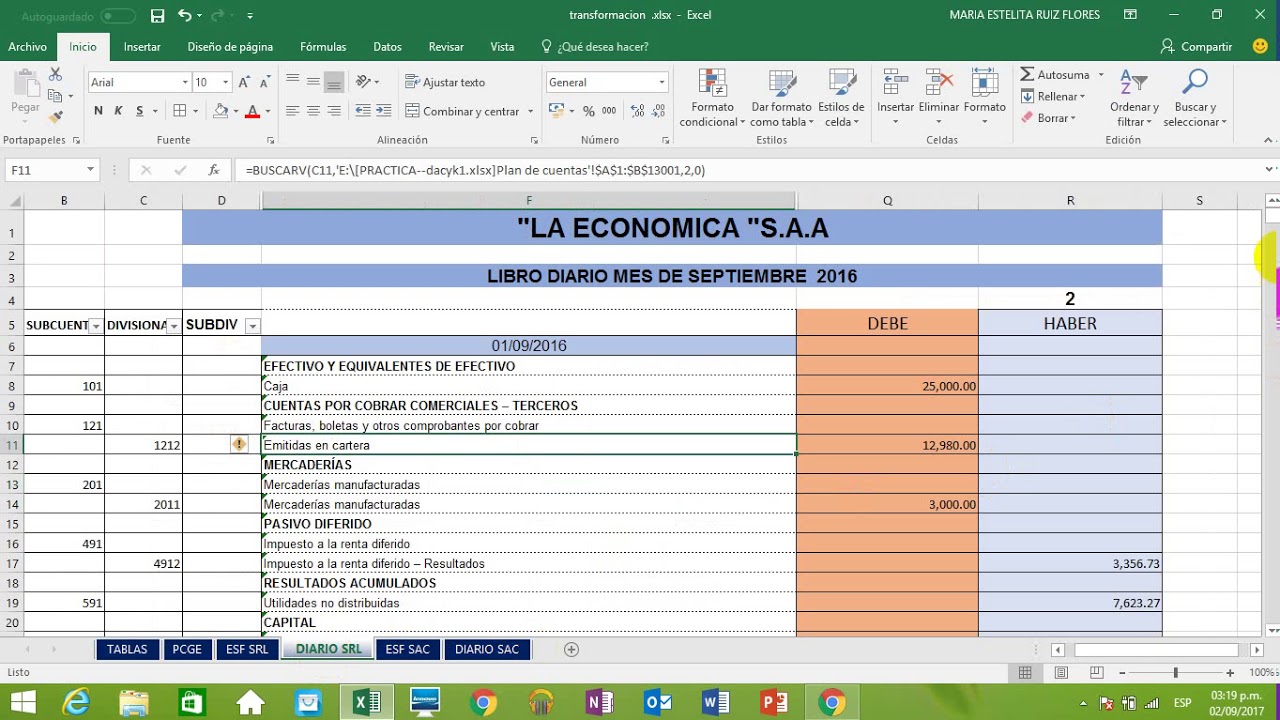Apply underline with the S button

click(x=140, y=111)
